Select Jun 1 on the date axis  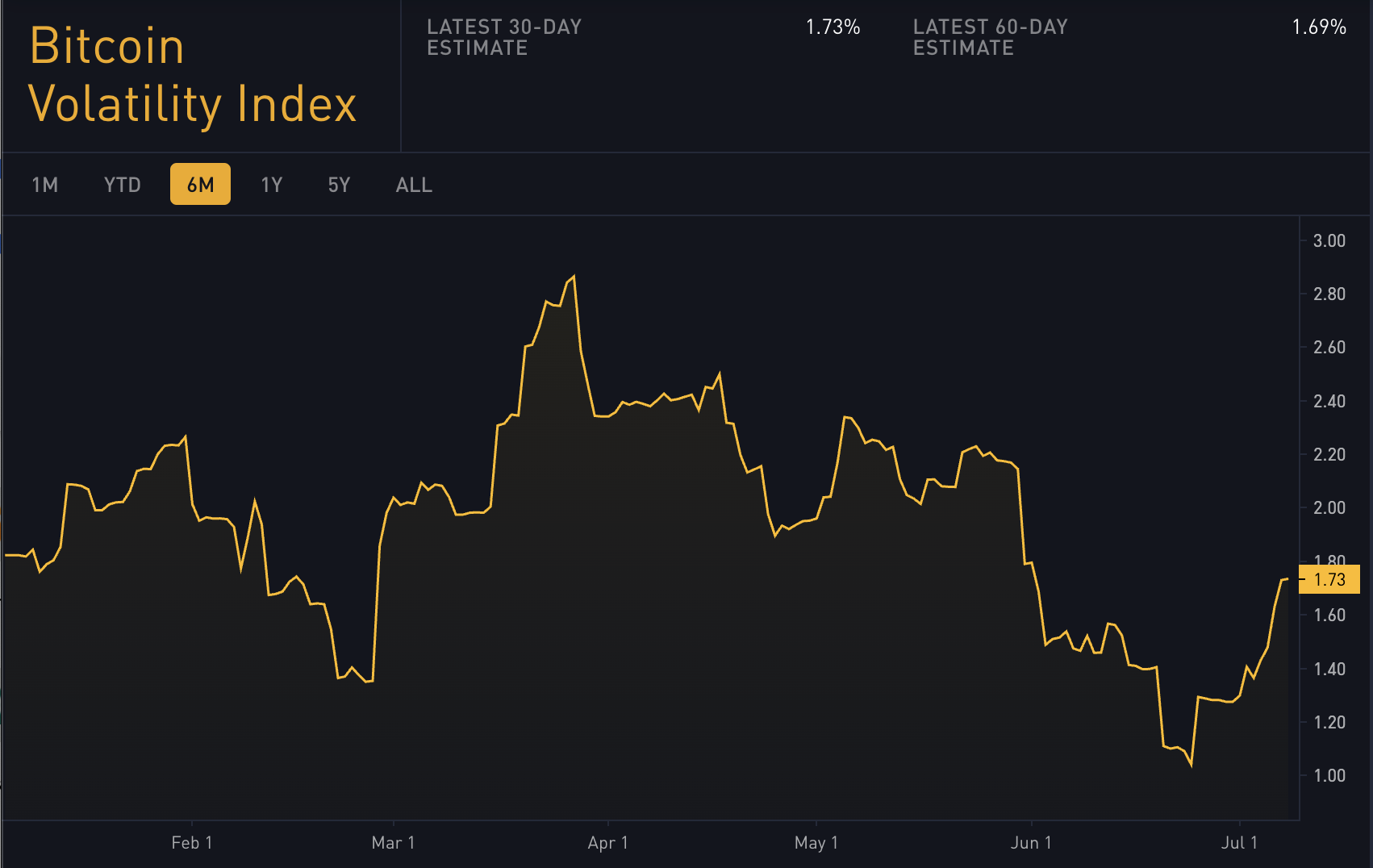pos(1031,843)
